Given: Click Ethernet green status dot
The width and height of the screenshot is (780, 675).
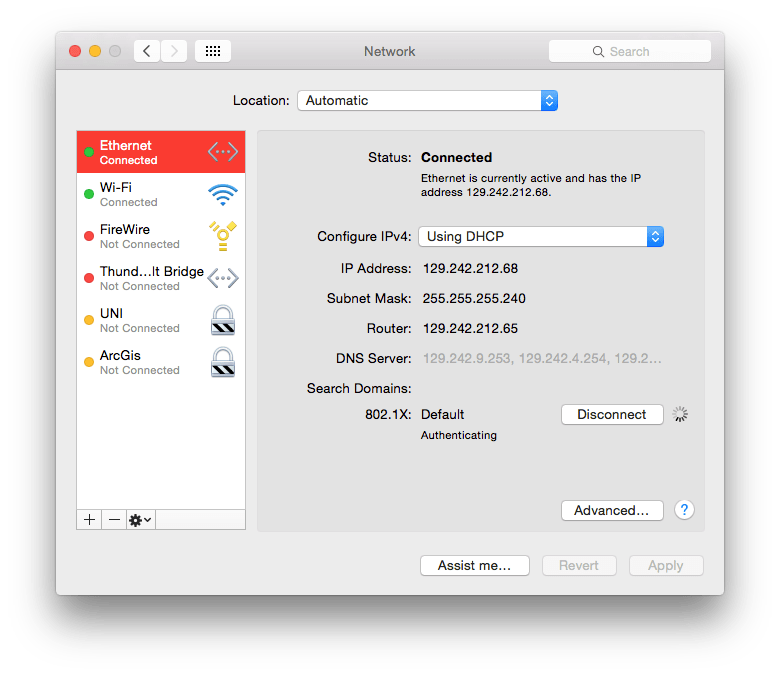Looking at the screenshot, I should [89, 152].
